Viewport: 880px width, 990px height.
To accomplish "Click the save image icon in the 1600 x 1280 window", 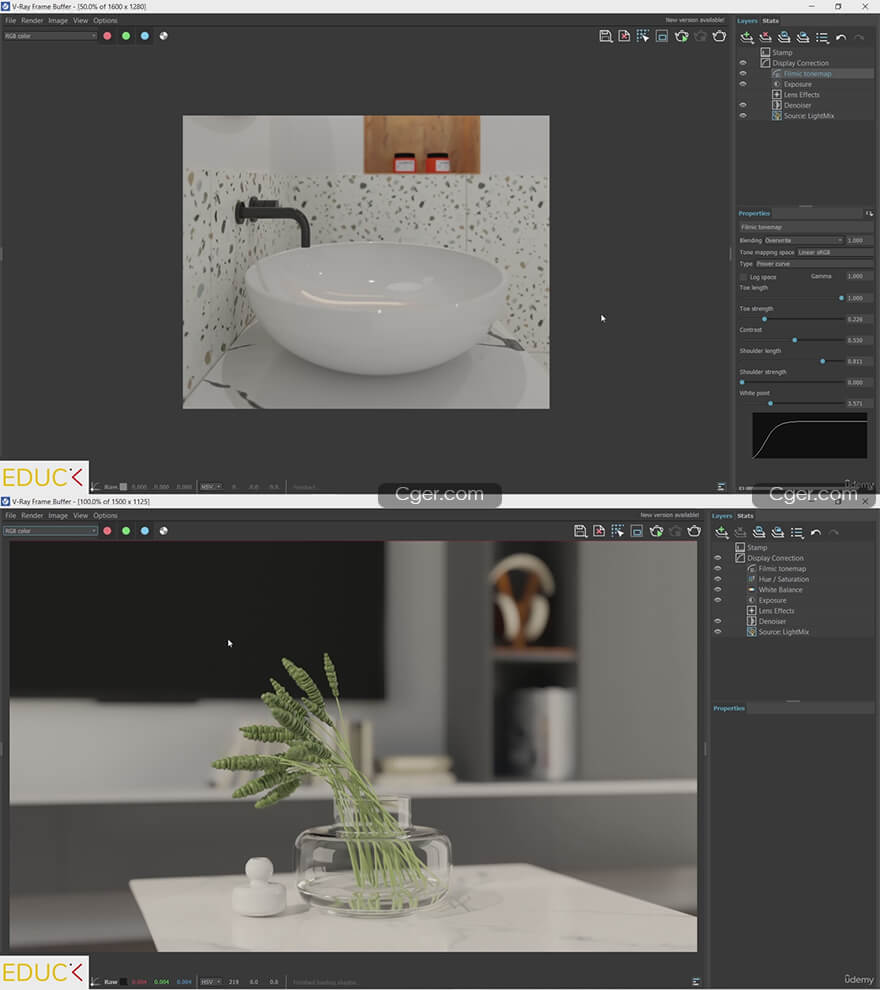I will pyautogui.click(x=605, y=36).
